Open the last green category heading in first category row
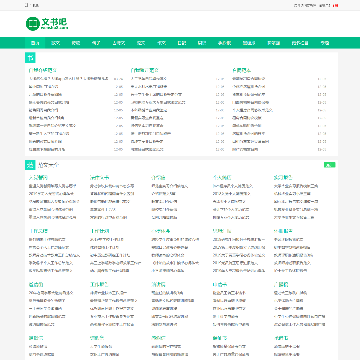Viewport: 360px width, 360px height. click(x=283, y=177)
